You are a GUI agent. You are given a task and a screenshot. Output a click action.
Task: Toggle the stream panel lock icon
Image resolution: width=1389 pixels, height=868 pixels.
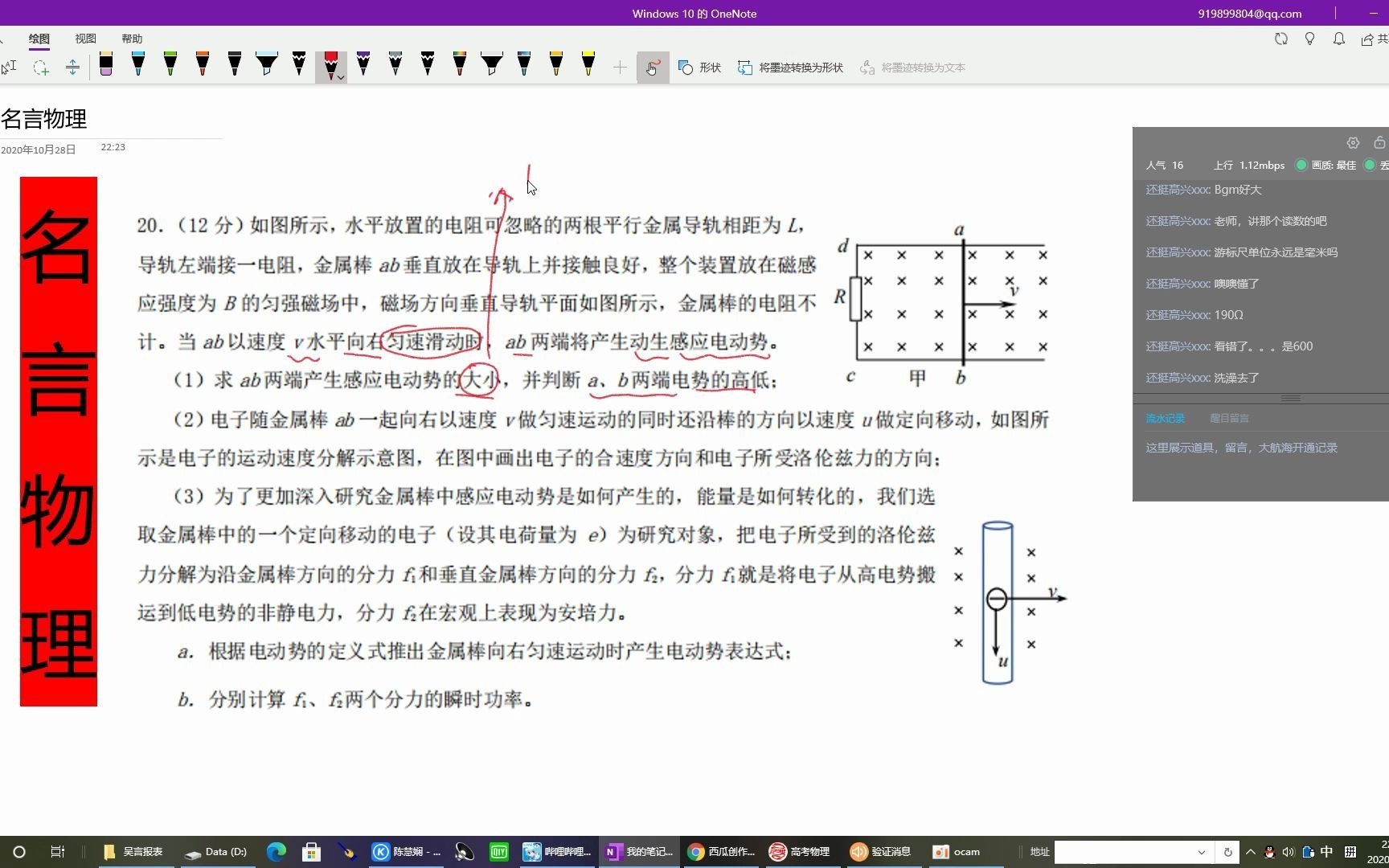1379,142
